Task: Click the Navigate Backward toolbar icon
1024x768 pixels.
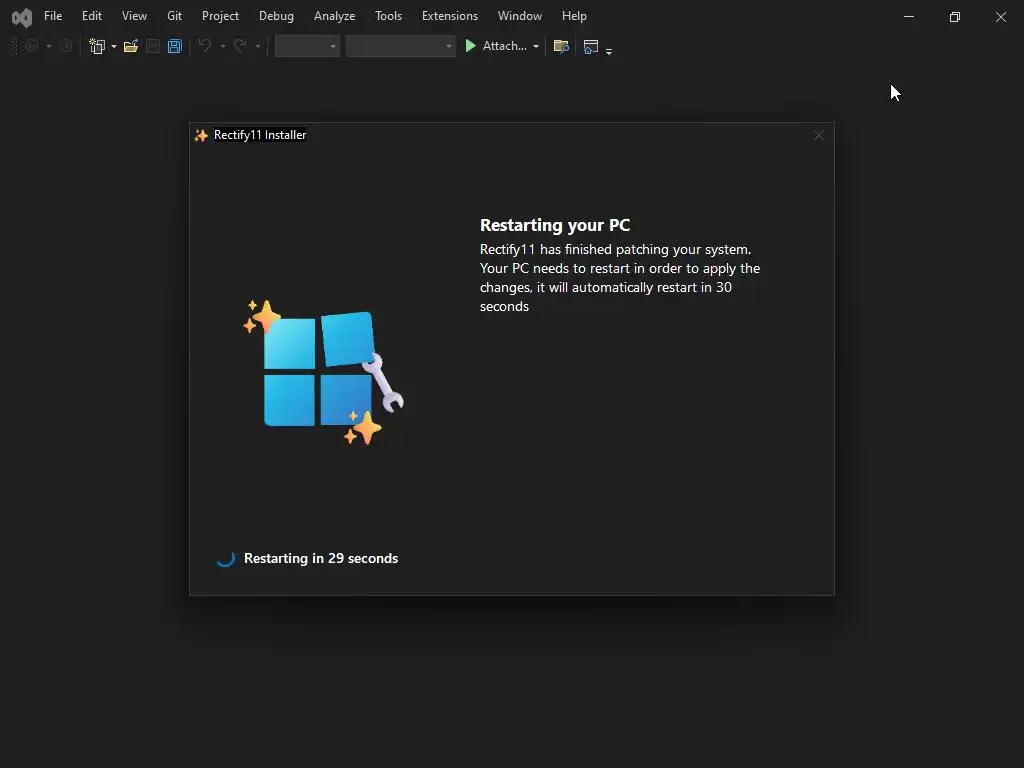Action: (32, 46)
